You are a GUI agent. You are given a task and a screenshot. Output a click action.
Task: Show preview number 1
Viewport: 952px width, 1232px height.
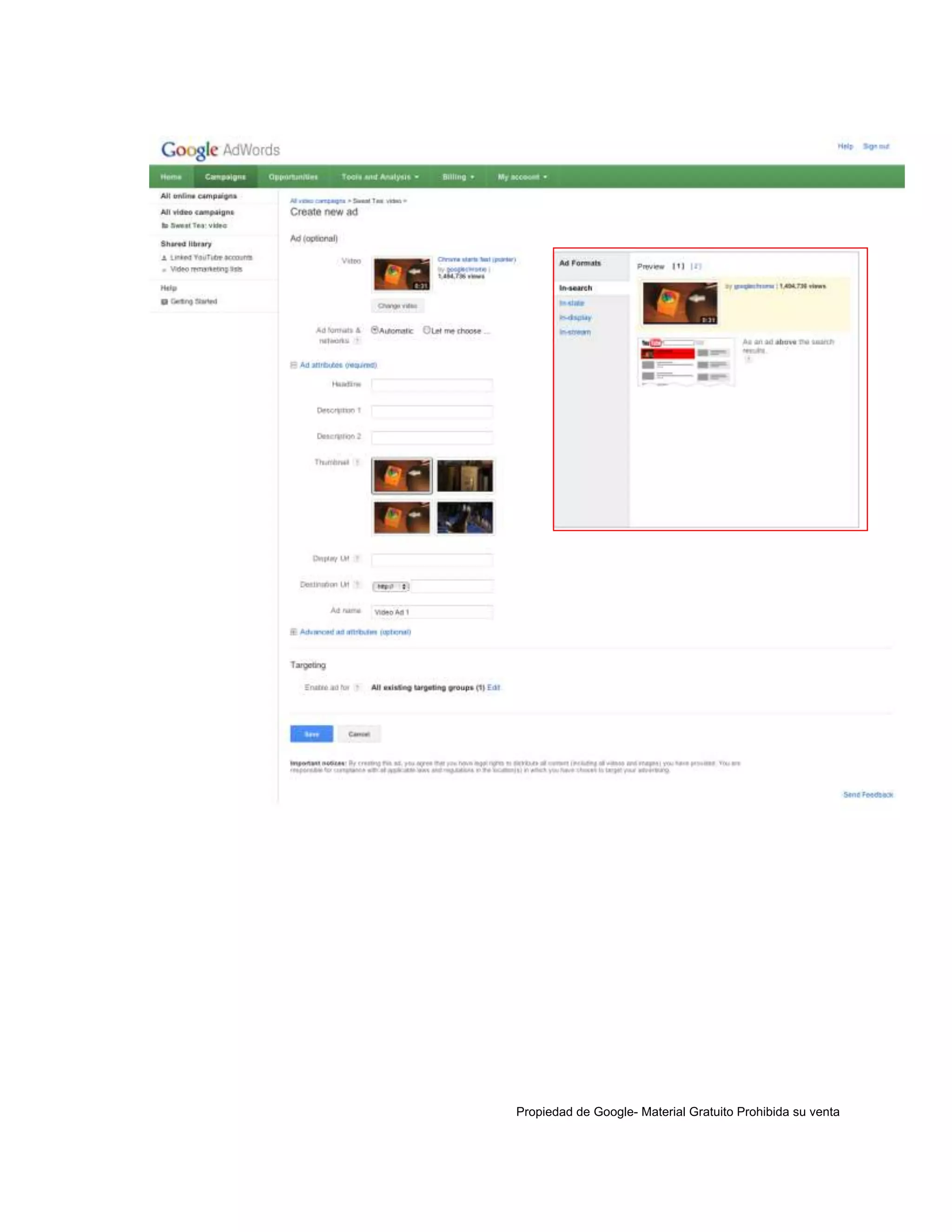pyautogui.click(x=679, y=266)
